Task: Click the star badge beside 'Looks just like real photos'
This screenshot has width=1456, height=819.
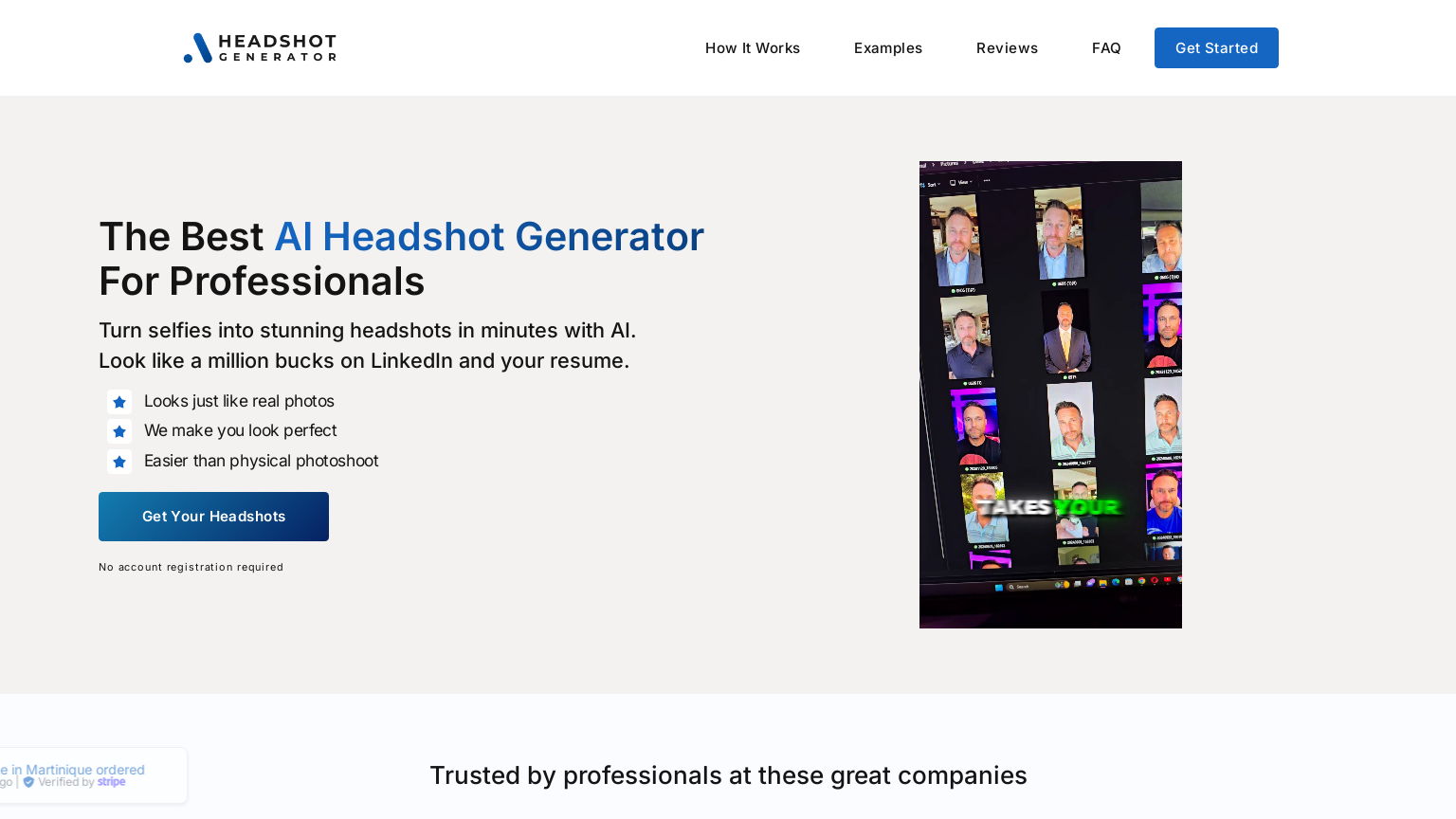Action: coord(119,402)
